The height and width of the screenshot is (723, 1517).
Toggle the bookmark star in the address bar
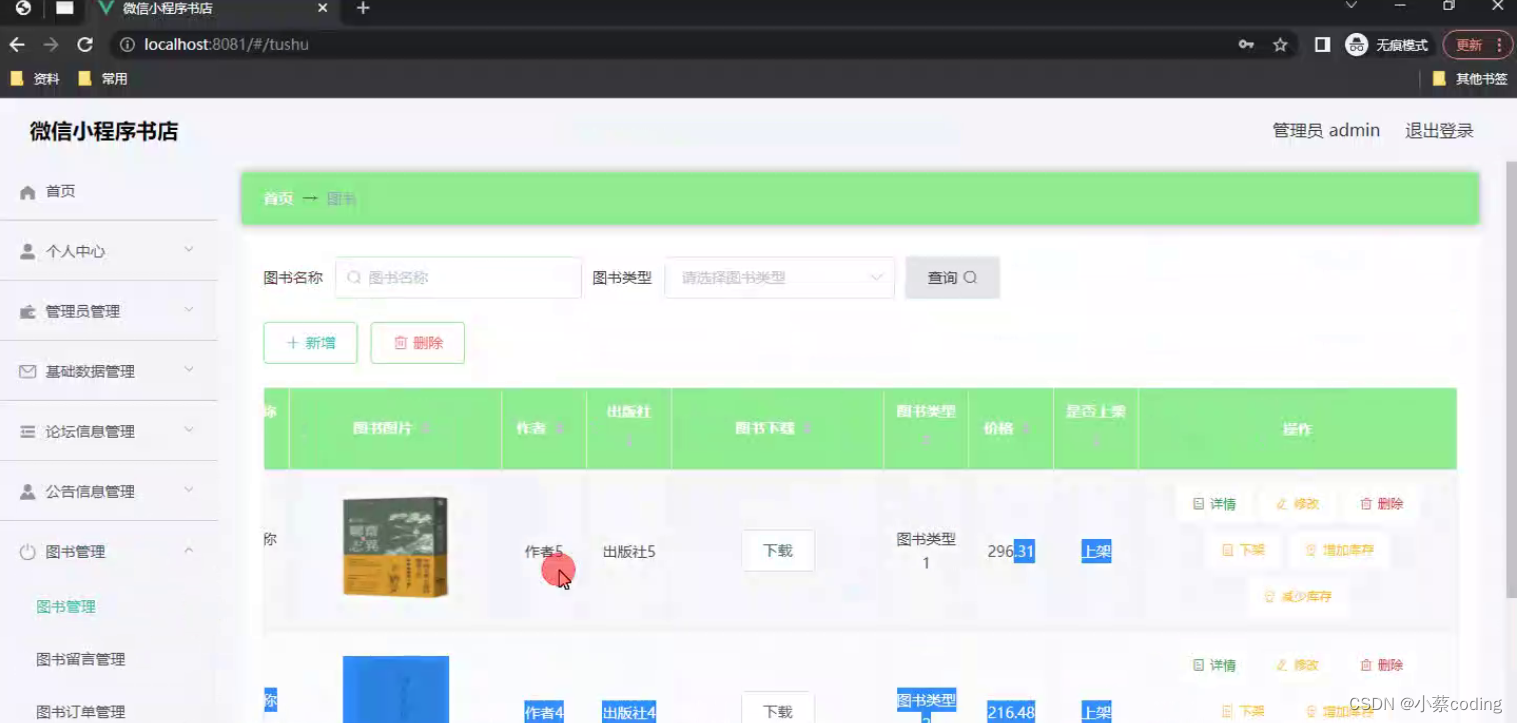click(1280, 44)
